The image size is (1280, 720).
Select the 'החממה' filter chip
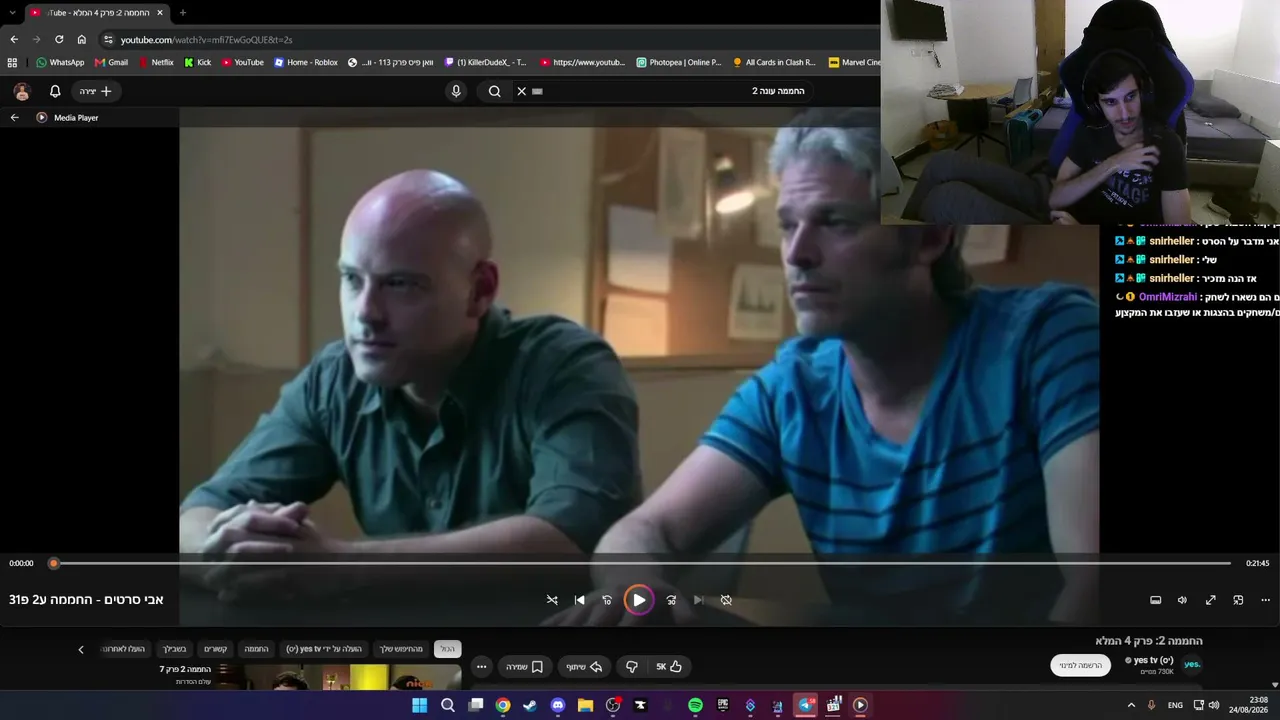point(256,649)
